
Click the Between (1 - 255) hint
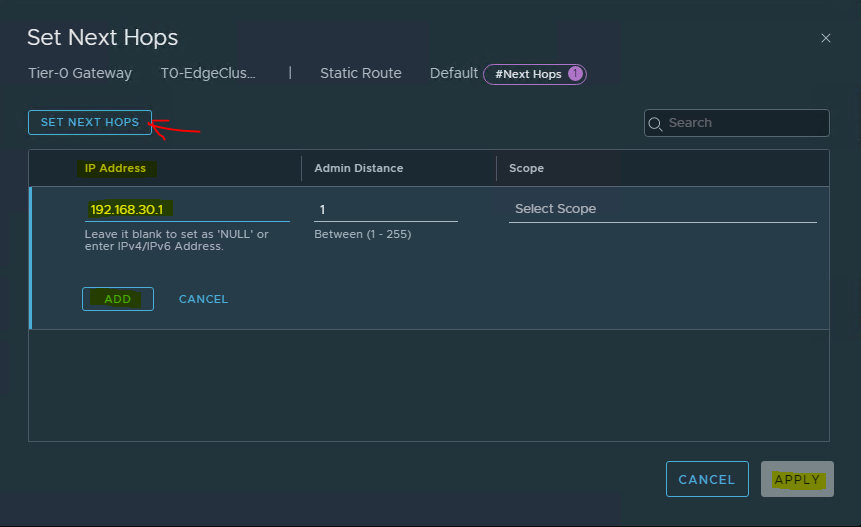[362, 234]
